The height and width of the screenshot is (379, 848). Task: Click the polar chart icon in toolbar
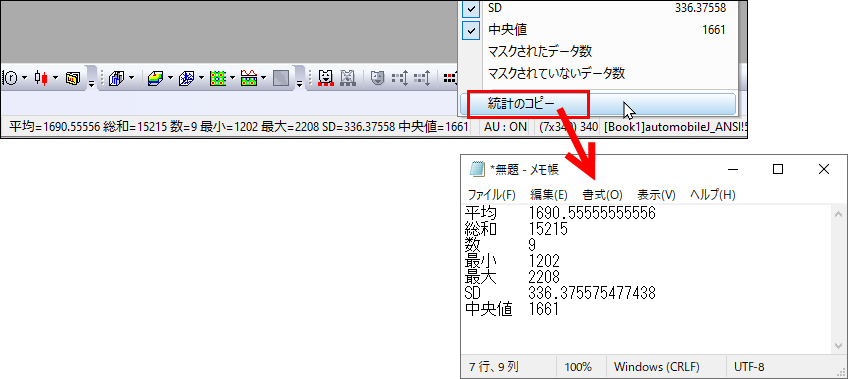coord(10,78)
